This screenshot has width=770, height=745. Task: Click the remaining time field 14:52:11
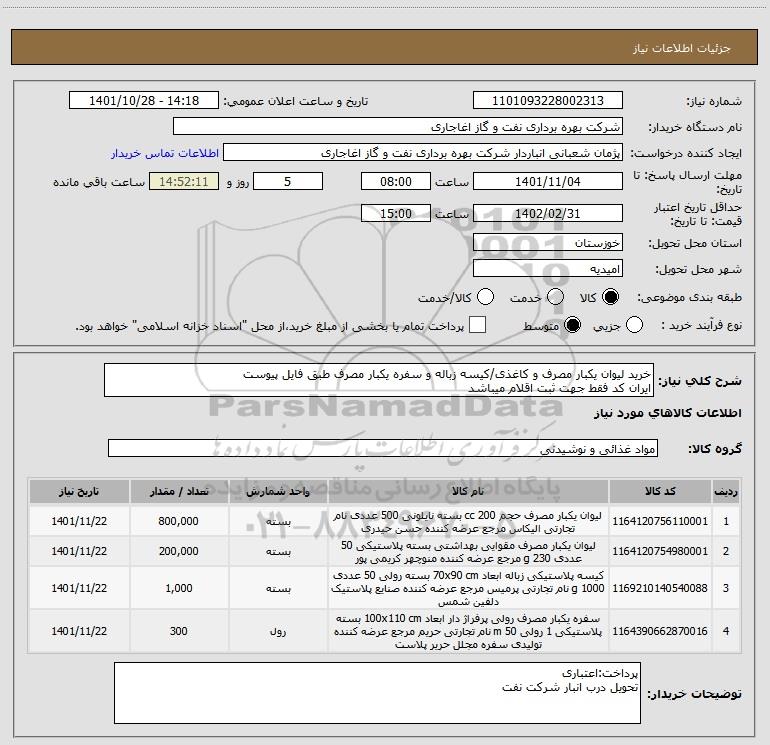[x=184, y=182]
